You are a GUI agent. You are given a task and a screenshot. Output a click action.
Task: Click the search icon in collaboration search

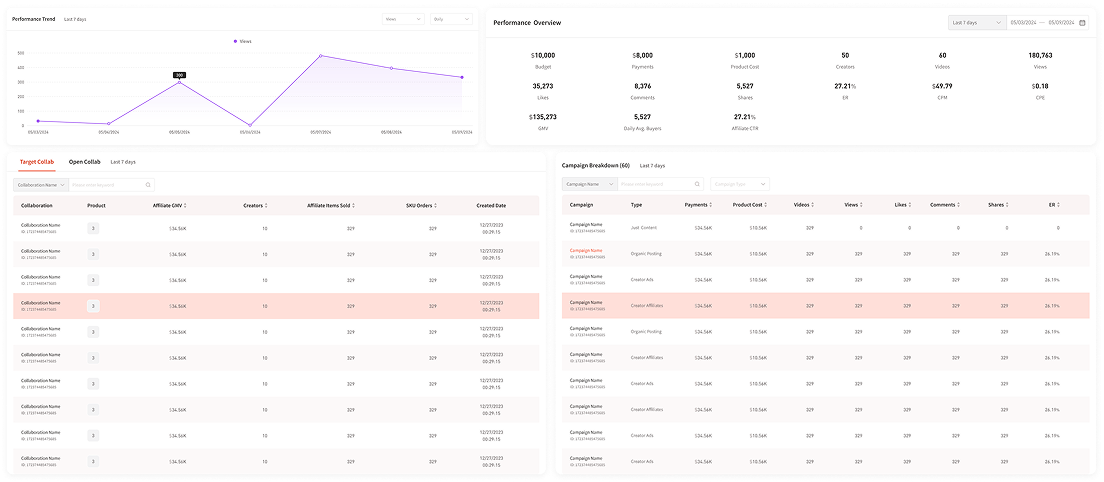pos(149,185)
